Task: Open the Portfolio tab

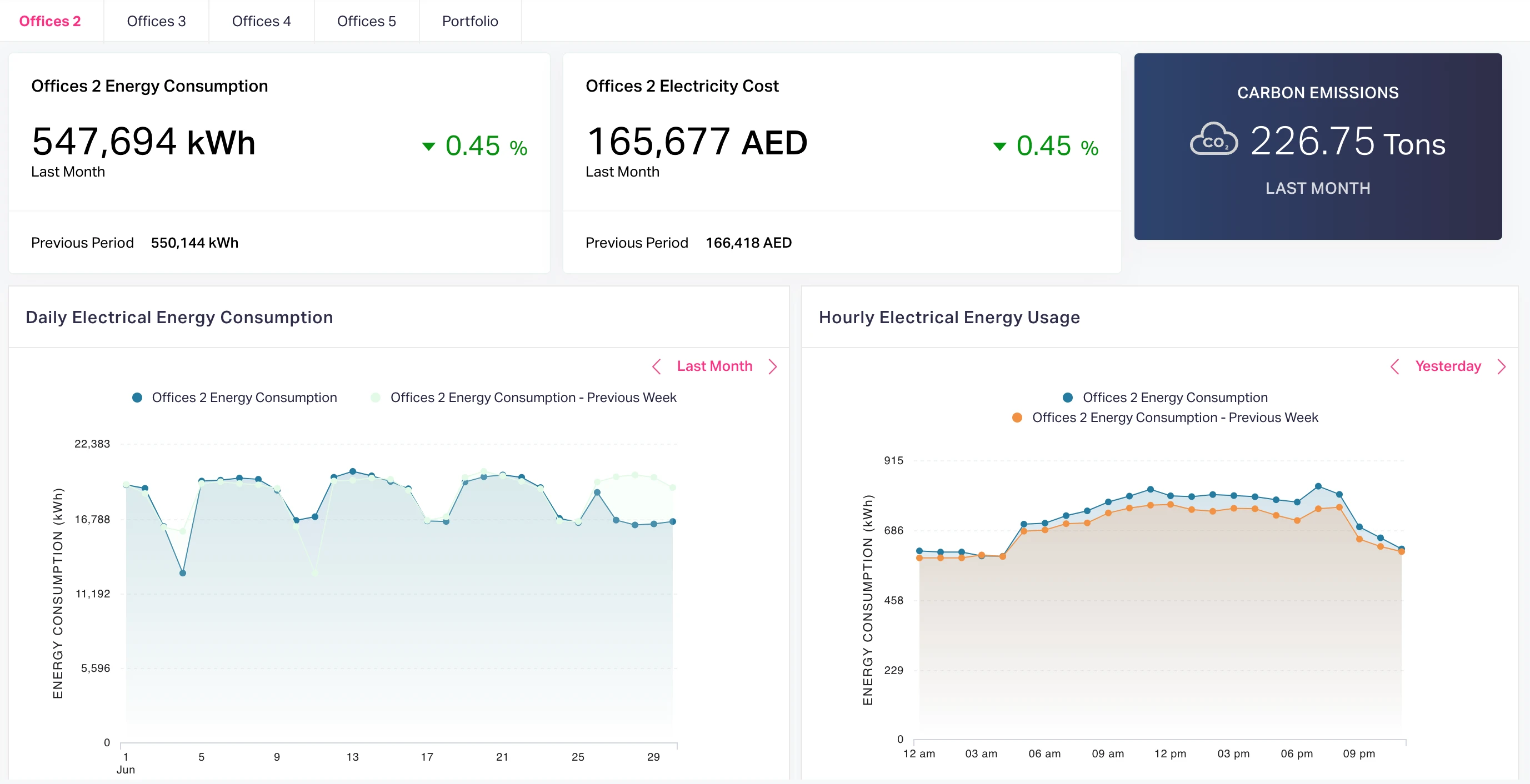Action: [x=470, y=21]
